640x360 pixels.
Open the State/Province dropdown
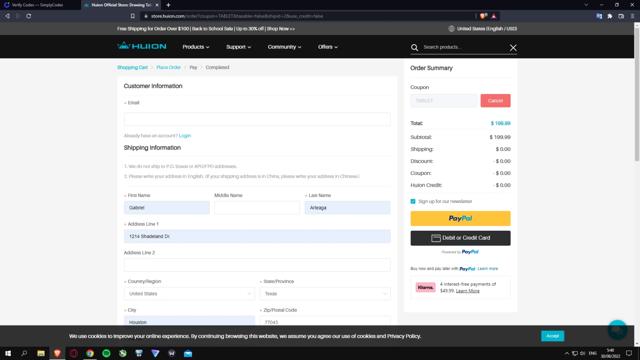tap(325, 293)
